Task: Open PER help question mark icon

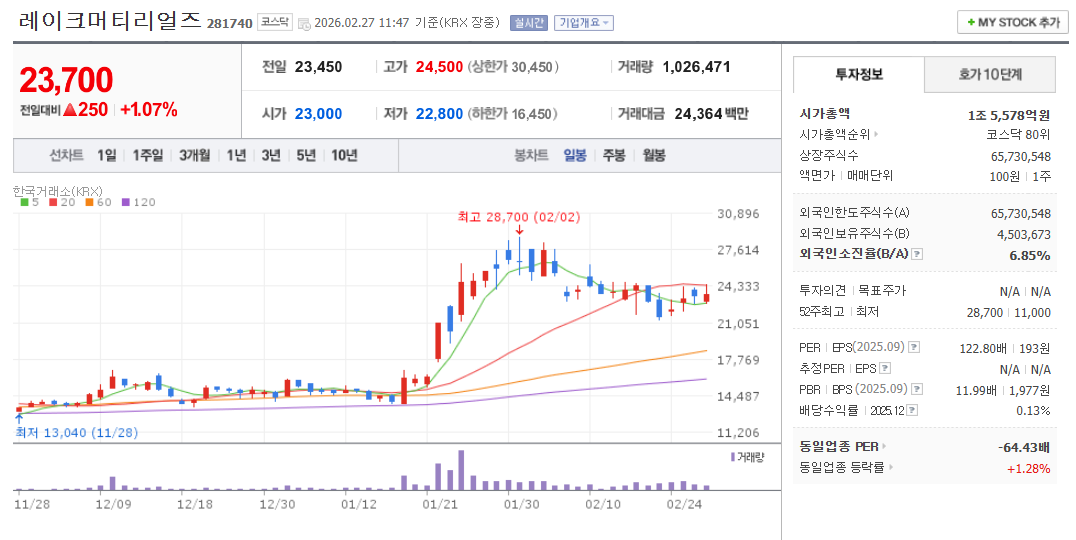Action: tap(914, 347)
